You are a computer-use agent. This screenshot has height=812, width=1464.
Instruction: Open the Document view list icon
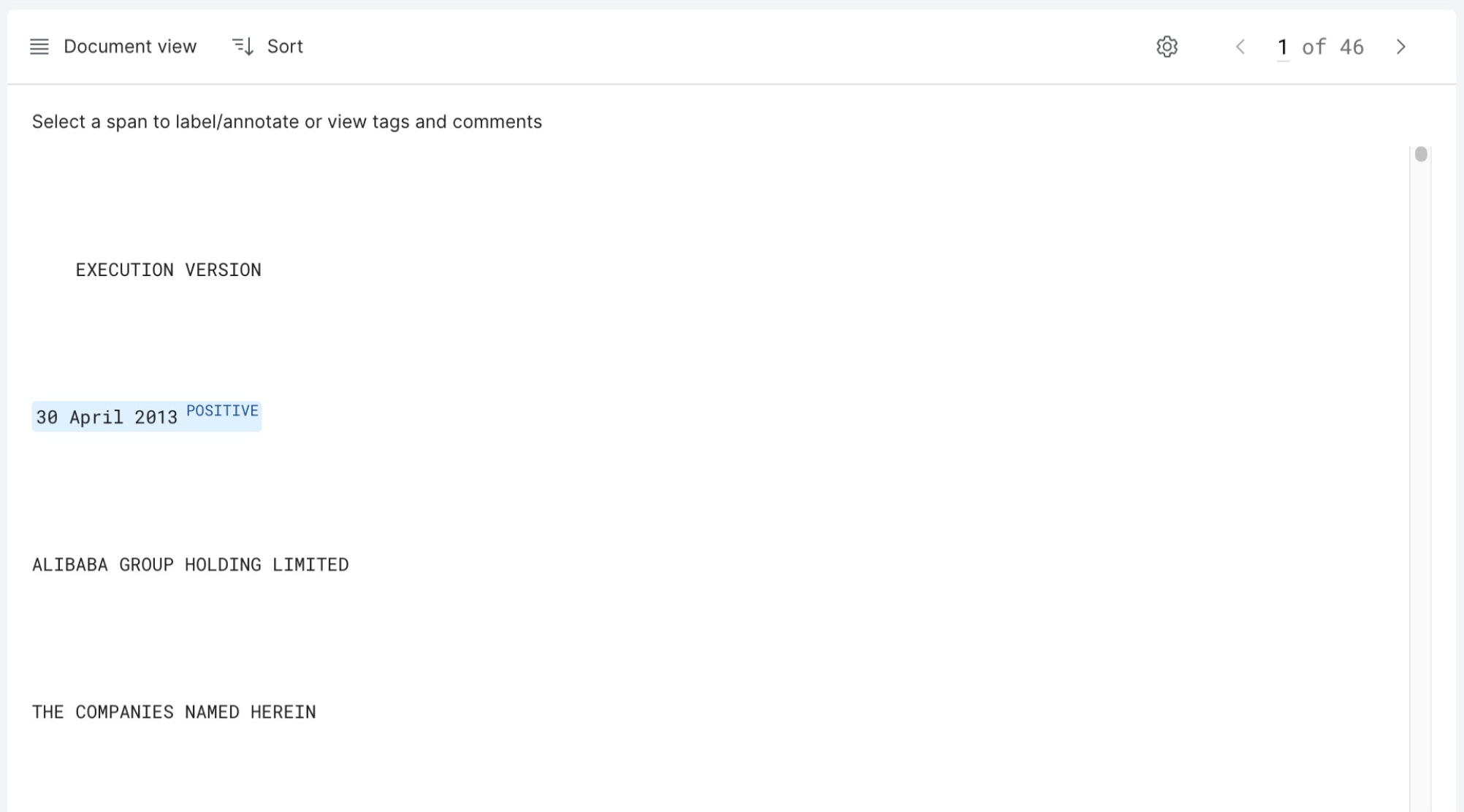[x=39, y=47]
